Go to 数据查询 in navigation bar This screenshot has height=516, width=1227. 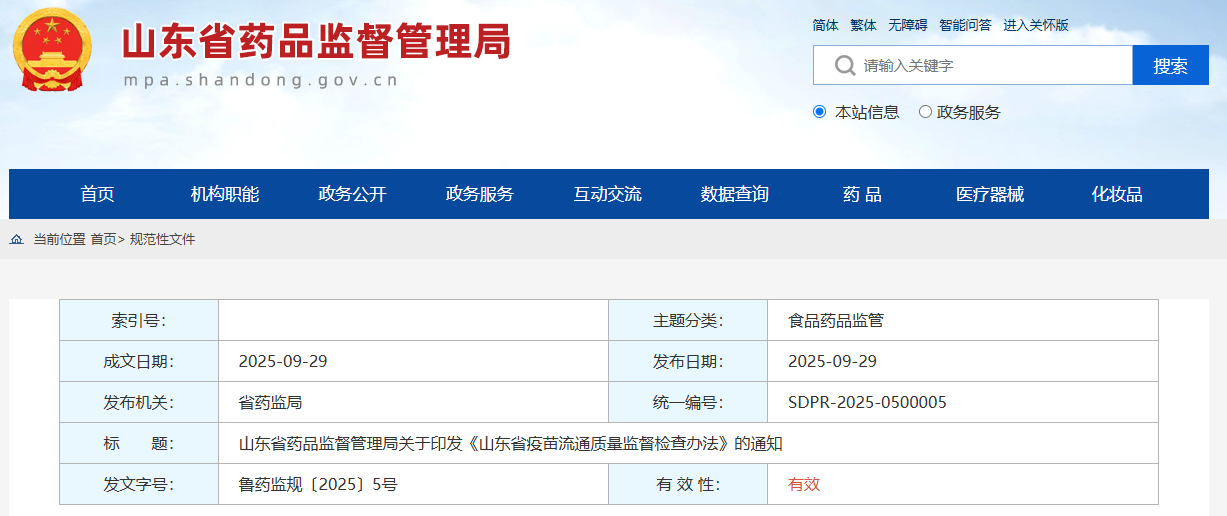[x=735, y=194]
